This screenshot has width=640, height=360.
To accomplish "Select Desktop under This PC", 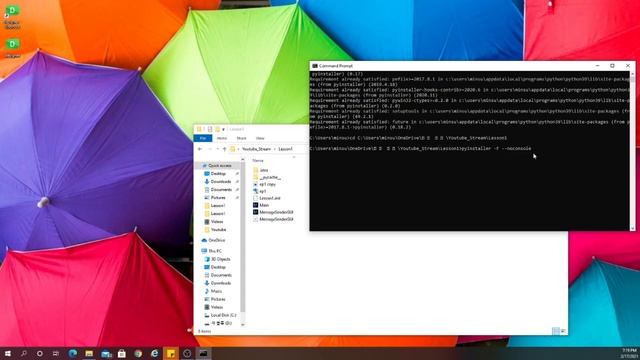I will 218,267.
